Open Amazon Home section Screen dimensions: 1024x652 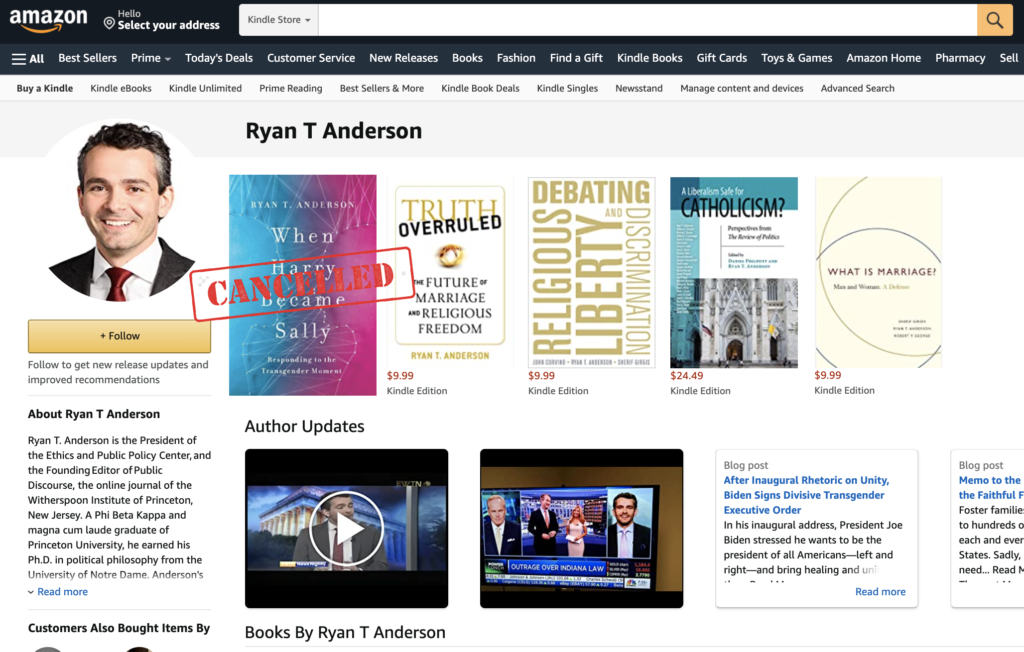[884, 58]
